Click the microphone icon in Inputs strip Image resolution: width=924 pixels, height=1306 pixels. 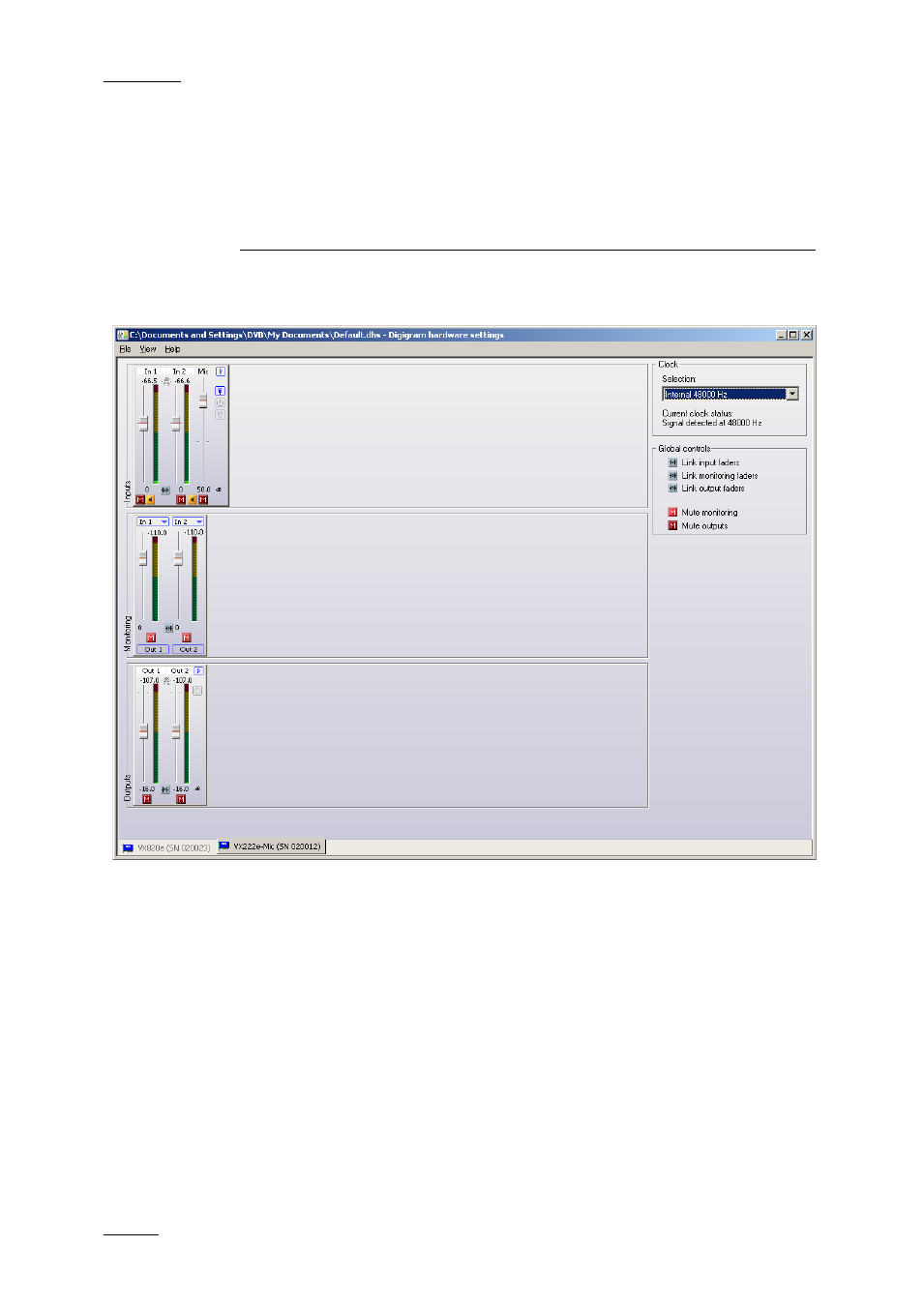[x=220, y=391]
